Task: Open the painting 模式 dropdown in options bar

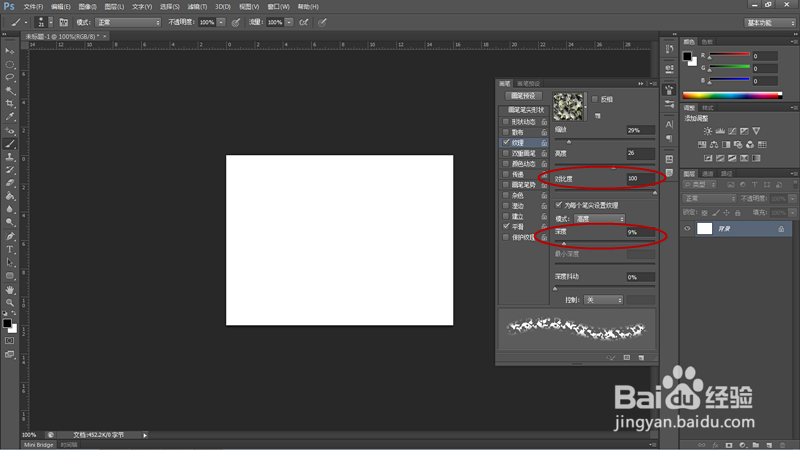Action: [x=128, y=22]
